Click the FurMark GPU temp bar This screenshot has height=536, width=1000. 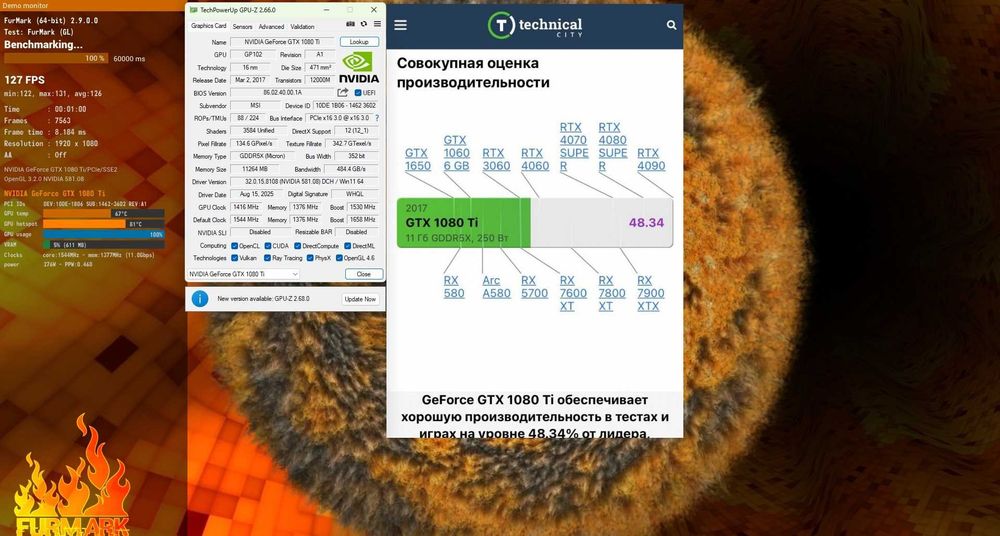[x=103, y=214]
